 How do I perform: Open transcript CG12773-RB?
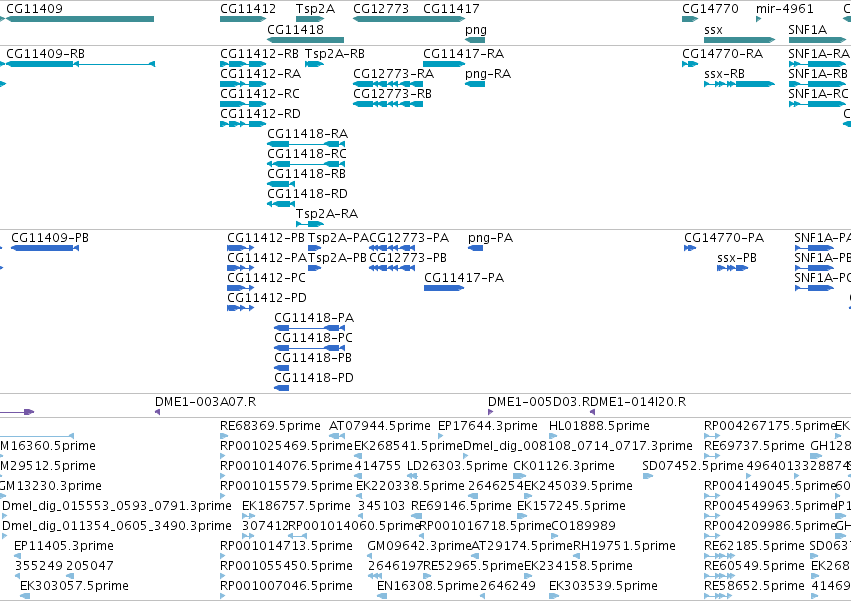[392, 94]
